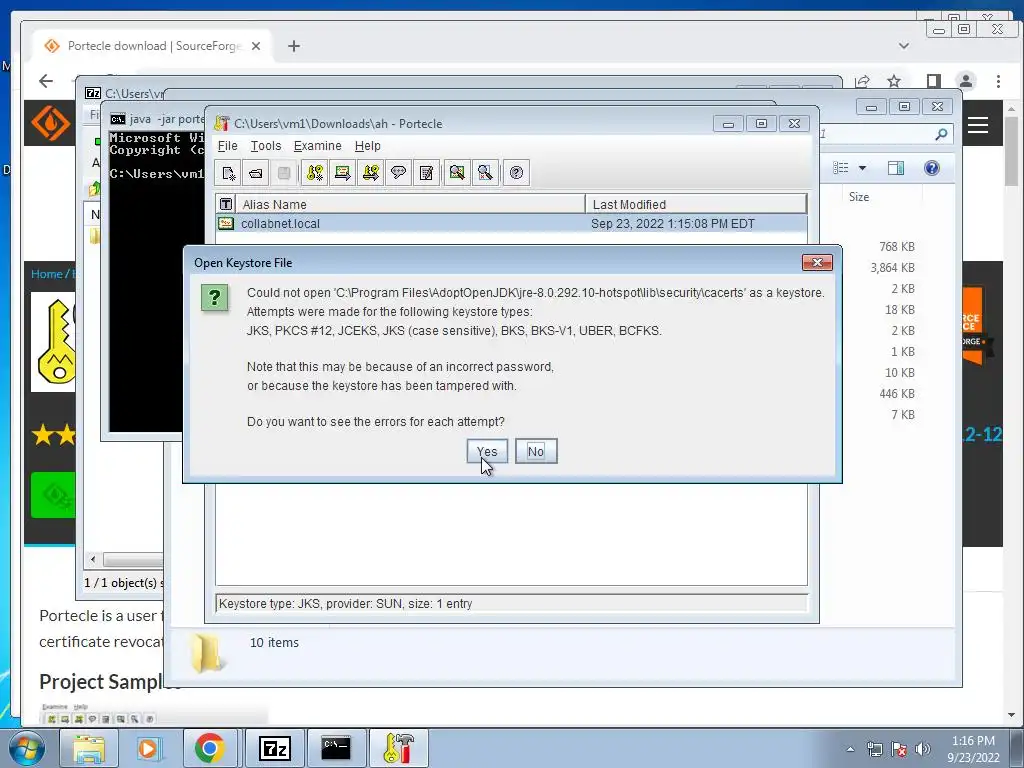
Task: Click the Examine CRL magnifier icon
Action: coord(485,173)
